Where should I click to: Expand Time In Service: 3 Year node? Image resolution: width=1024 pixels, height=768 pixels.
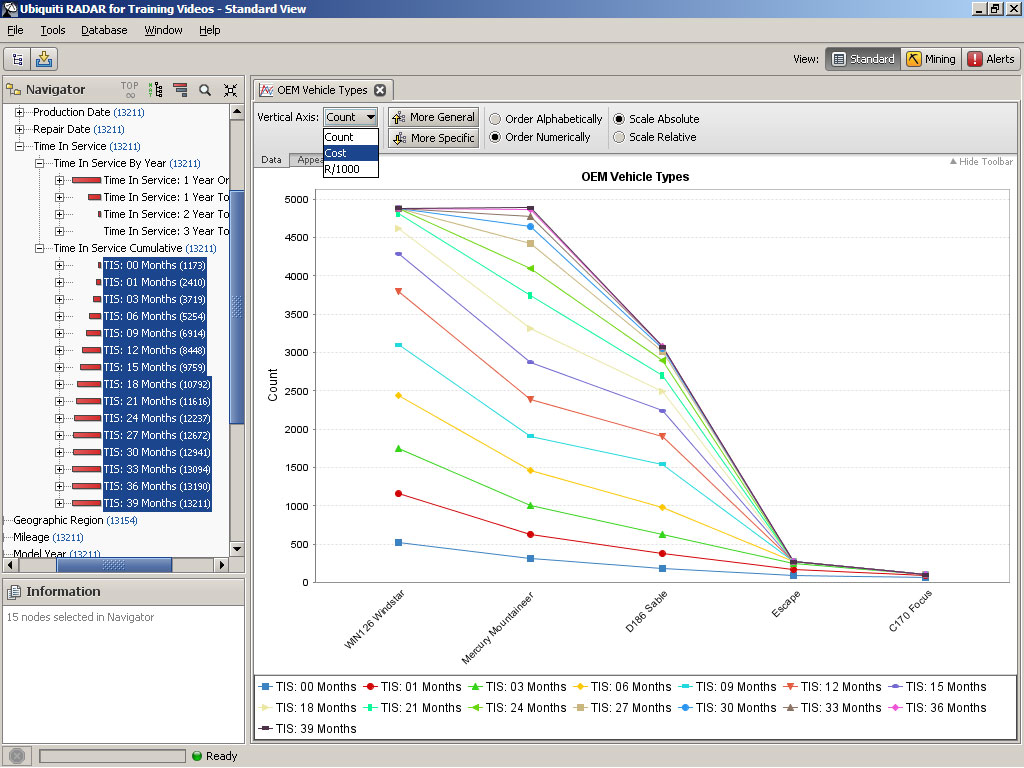(x=59, y=231)
